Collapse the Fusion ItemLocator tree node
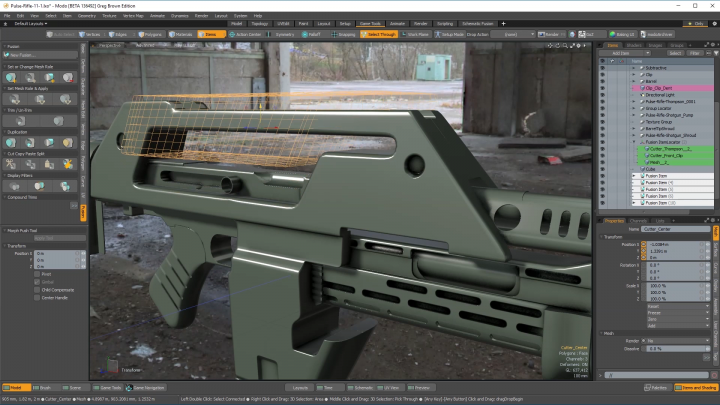This screenshot has height=405, width=720. pyautogui.click(x=633, y=142)
